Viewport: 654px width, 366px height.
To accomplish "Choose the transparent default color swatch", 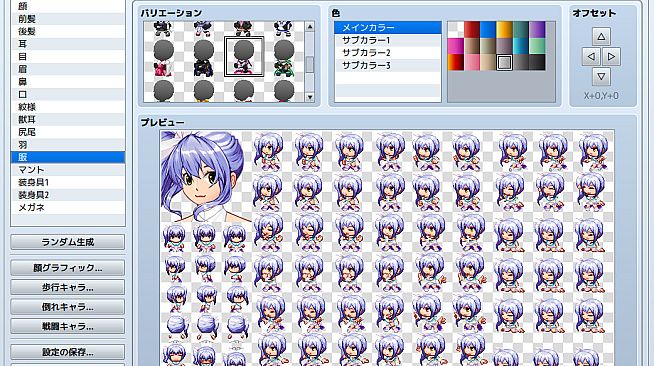I will coord(455,30).
